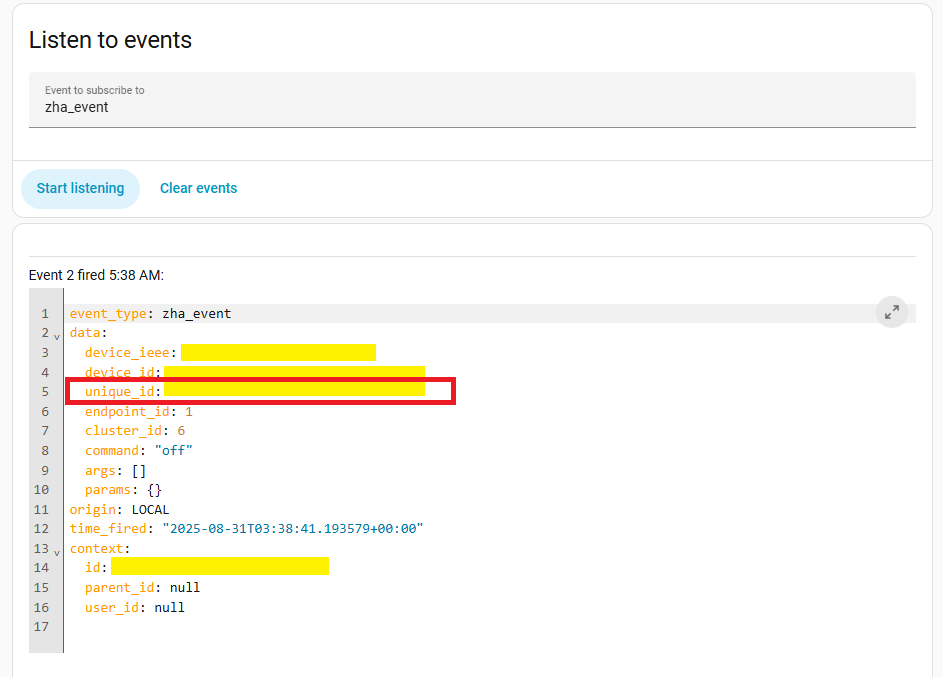The width and height of the screenshot is (943, 677).
Task: Select the highlighted unique_id key
Action: (122, 391)
